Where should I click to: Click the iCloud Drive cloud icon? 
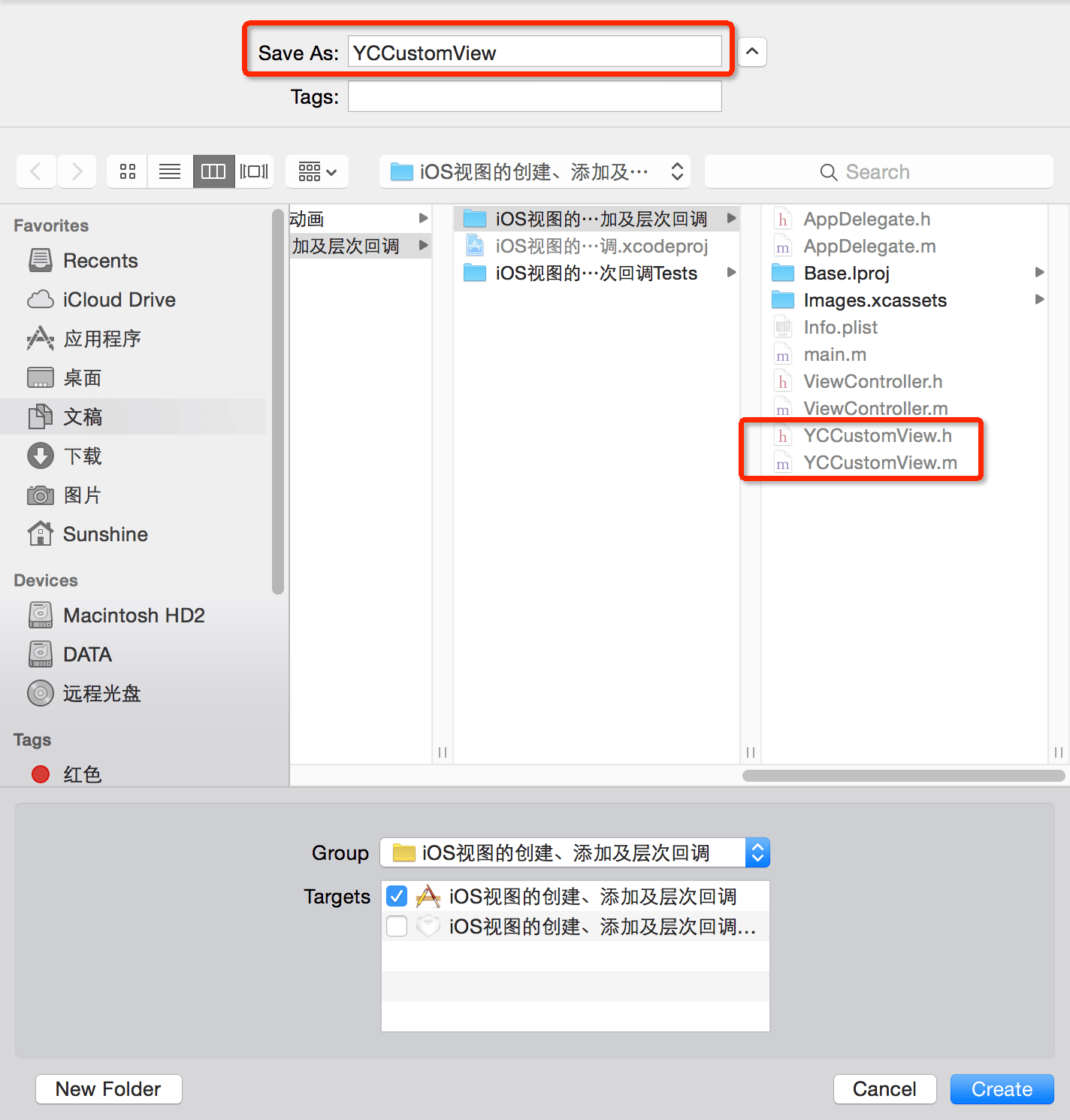coord(41,299)
